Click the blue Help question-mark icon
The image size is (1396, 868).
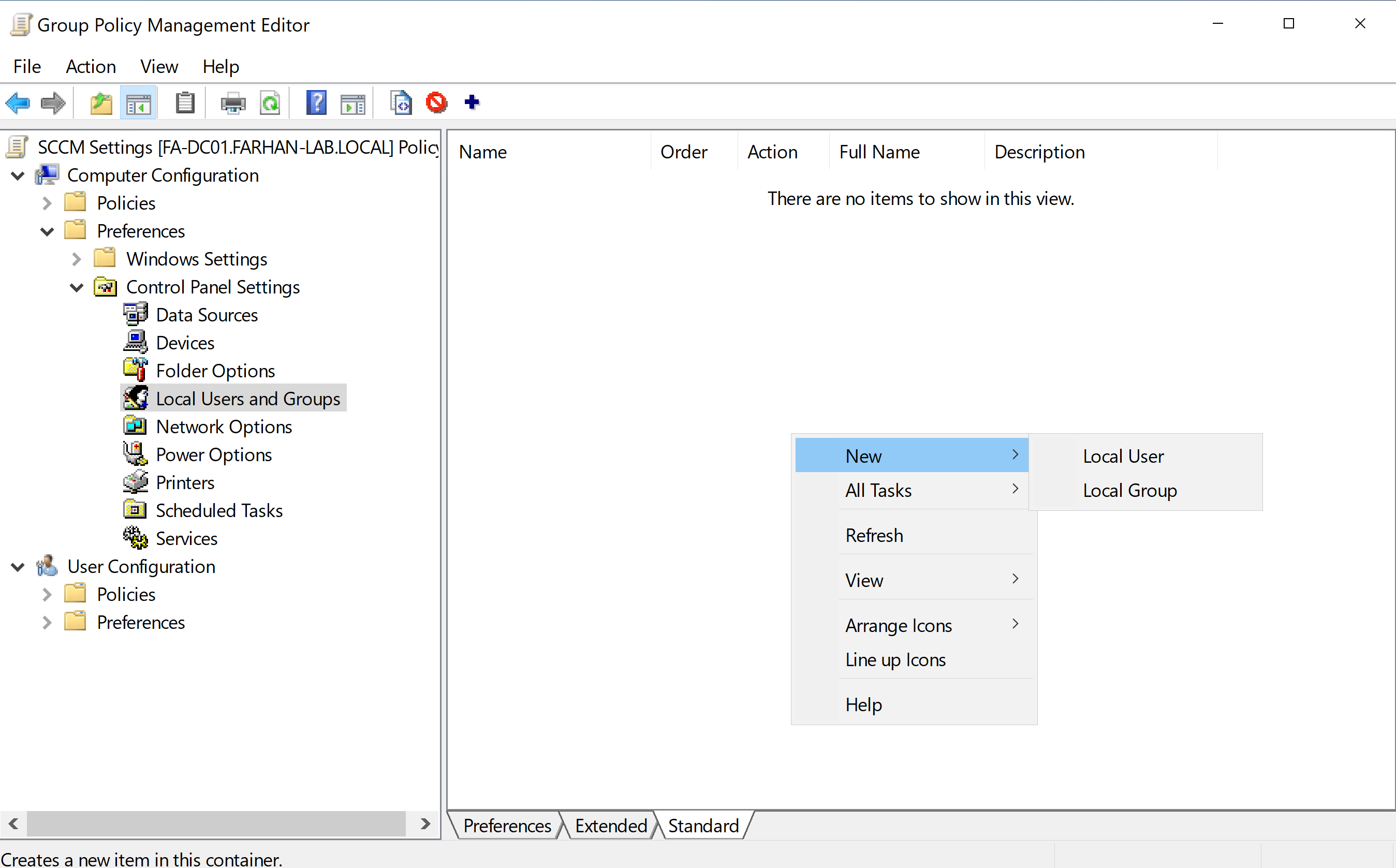[x=316, y=104]
